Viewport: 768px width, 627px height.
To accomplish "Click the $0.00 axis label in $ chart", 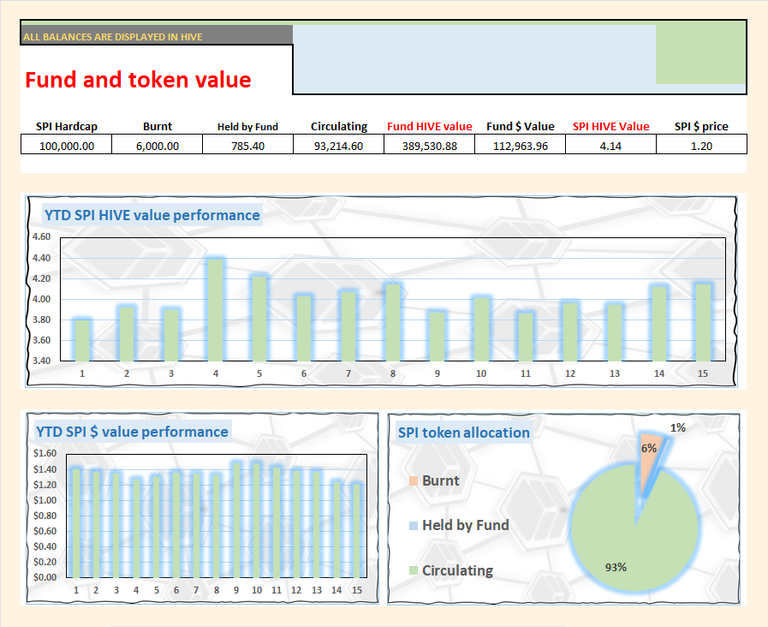I will coord(45,577).
